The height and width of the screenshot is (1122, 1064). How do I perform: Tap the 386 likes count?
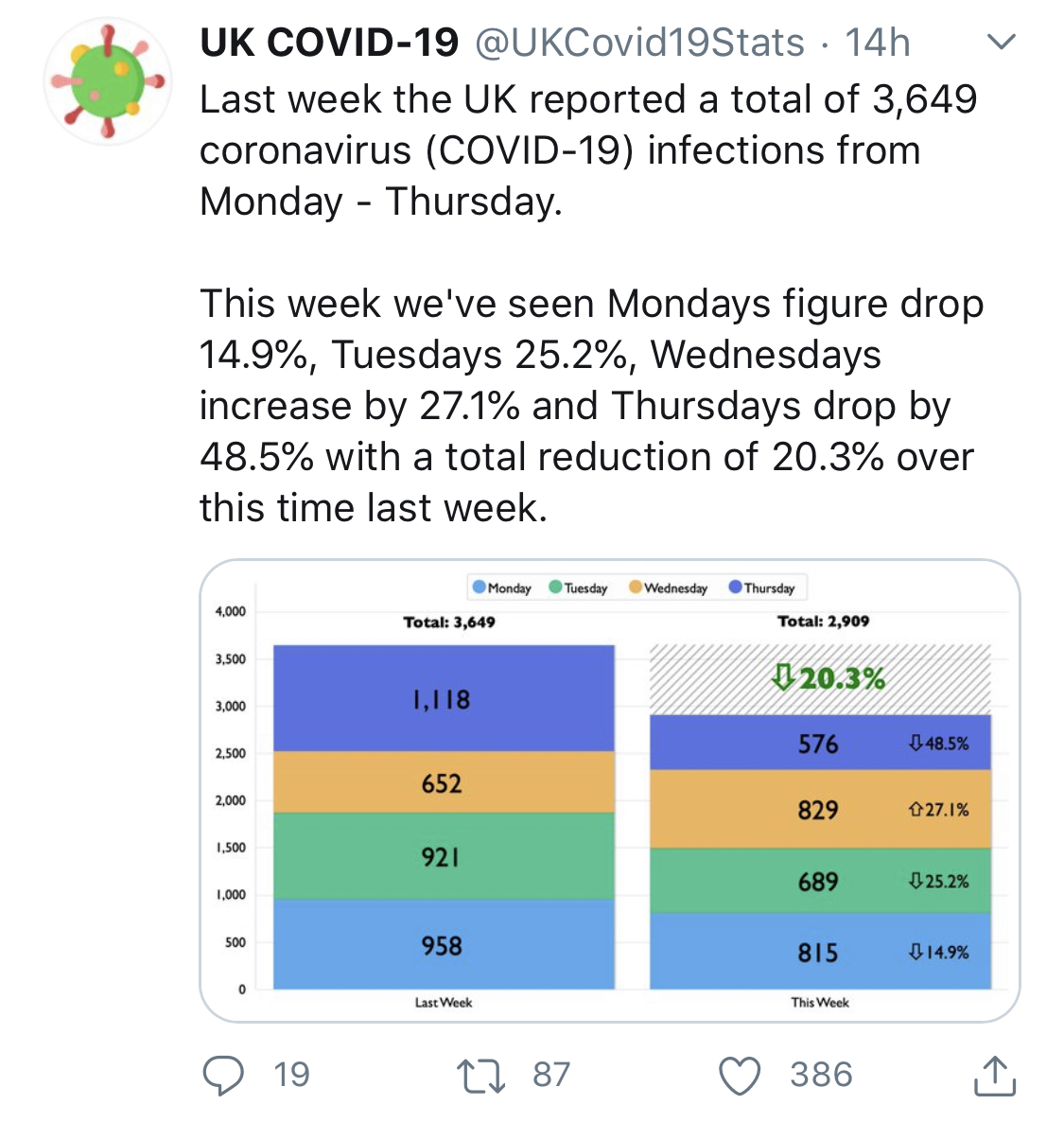click(x=821, y=1076)
